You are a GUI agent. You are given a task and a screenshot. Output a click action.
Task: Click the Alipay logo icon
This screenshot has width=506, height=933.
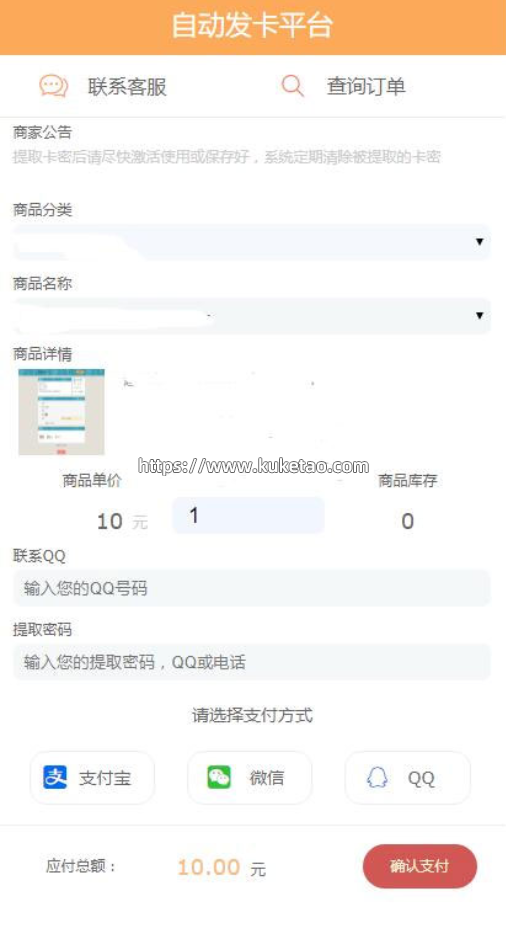pos(55,777)
